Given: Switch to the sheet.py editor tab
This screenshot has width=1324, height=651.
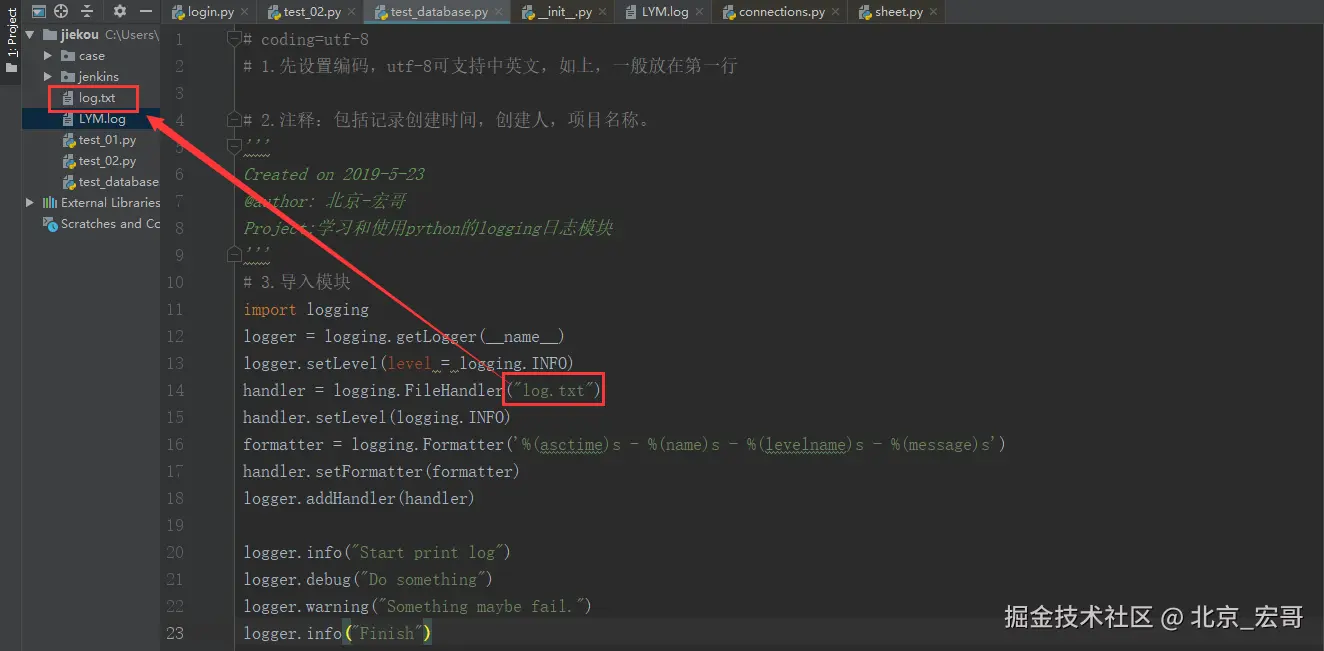Looking at the screenshot, I should click(x=899, y=12).
